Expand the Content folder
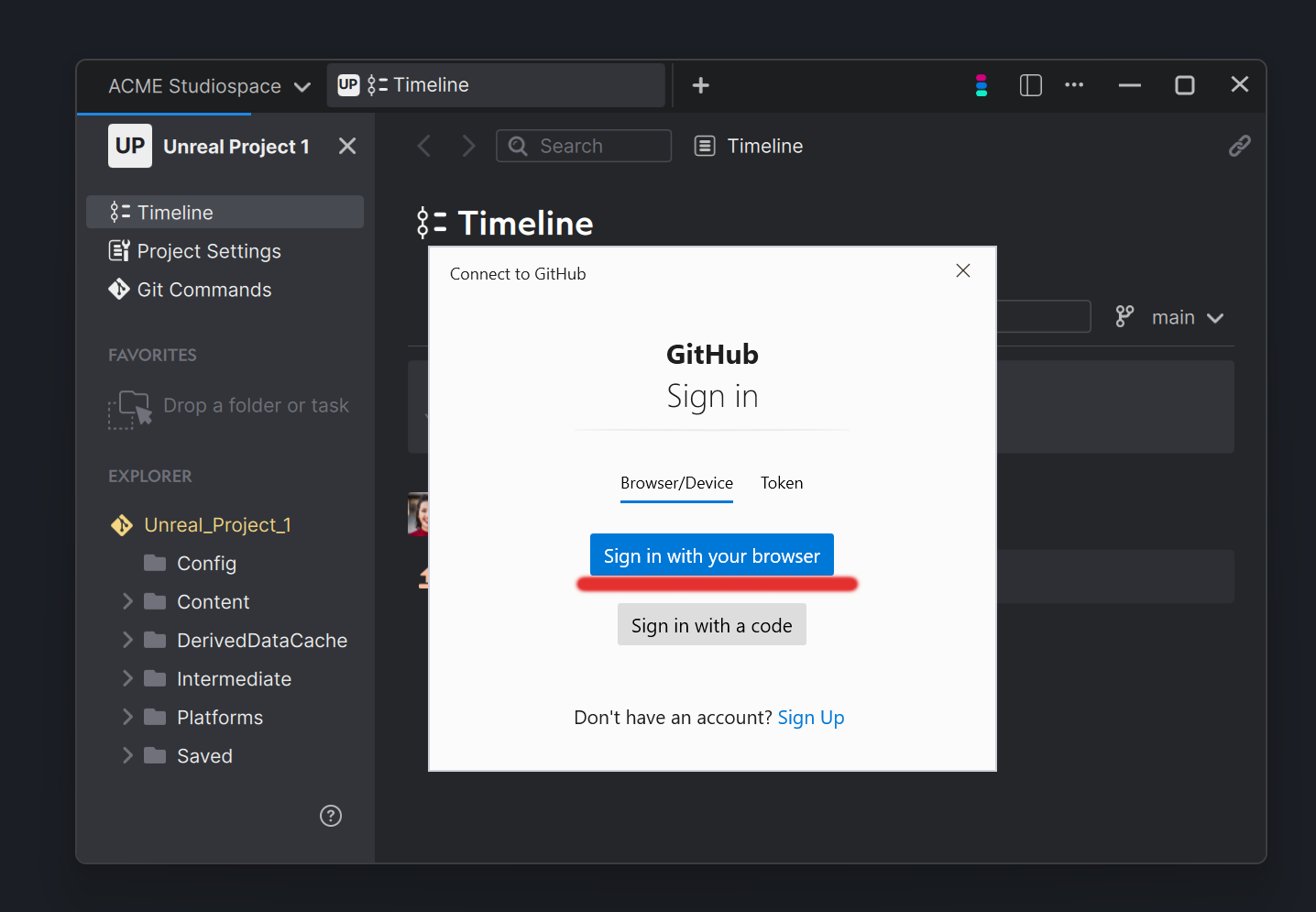 [x=127, y=601]
